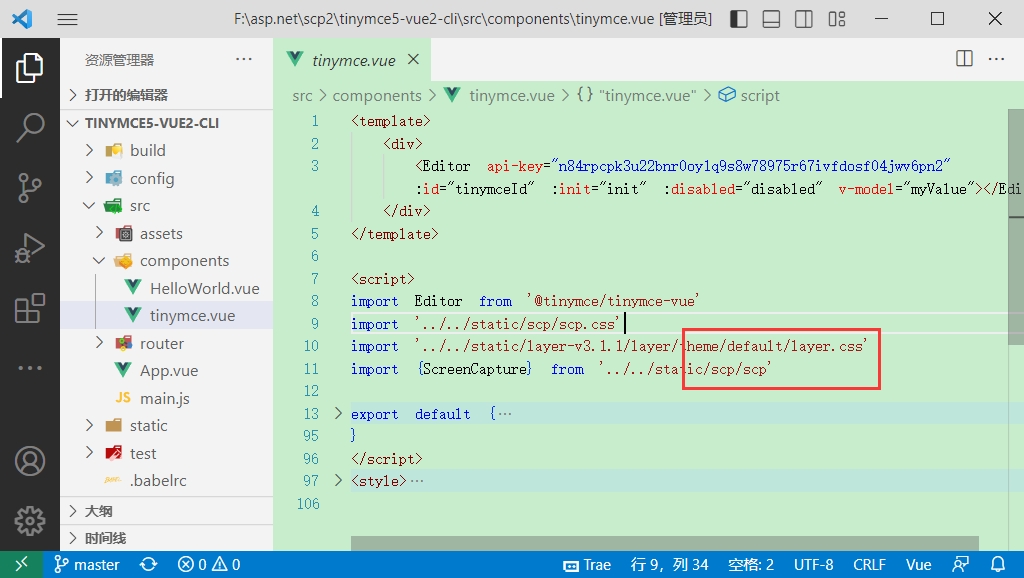The height and width of the screenshot is (578, 1024).
Task: Click CRLF end-of-line selector
Action: click(869, 565)
